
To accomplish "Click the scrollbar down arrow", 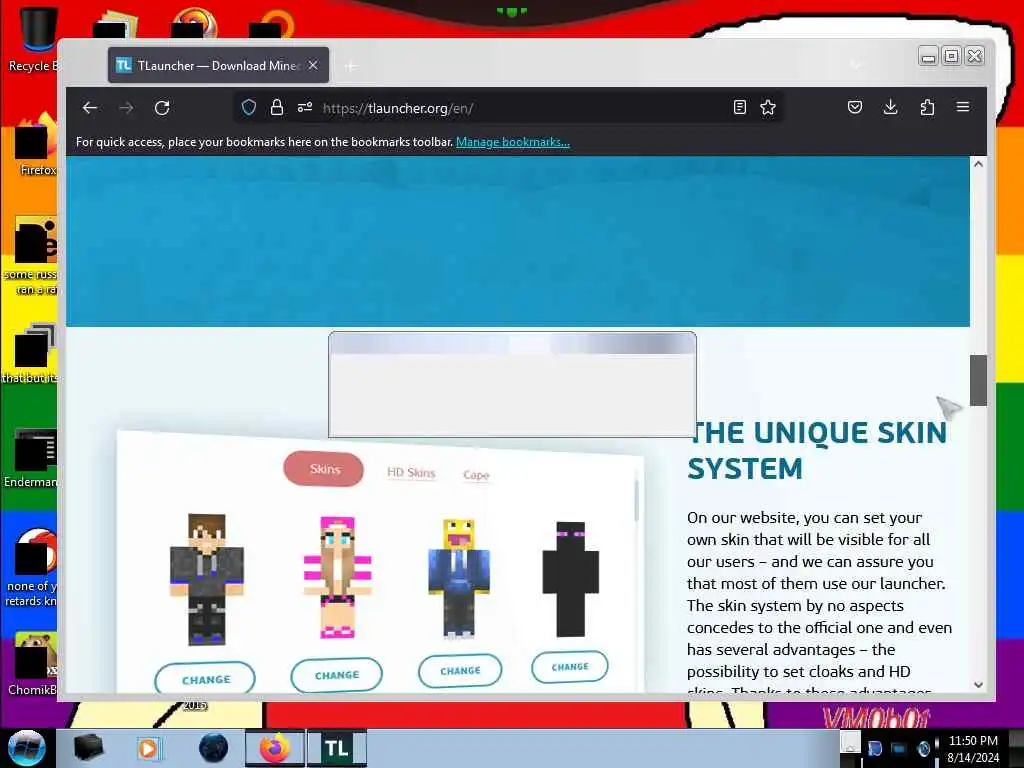I will (x=978, y=684).
